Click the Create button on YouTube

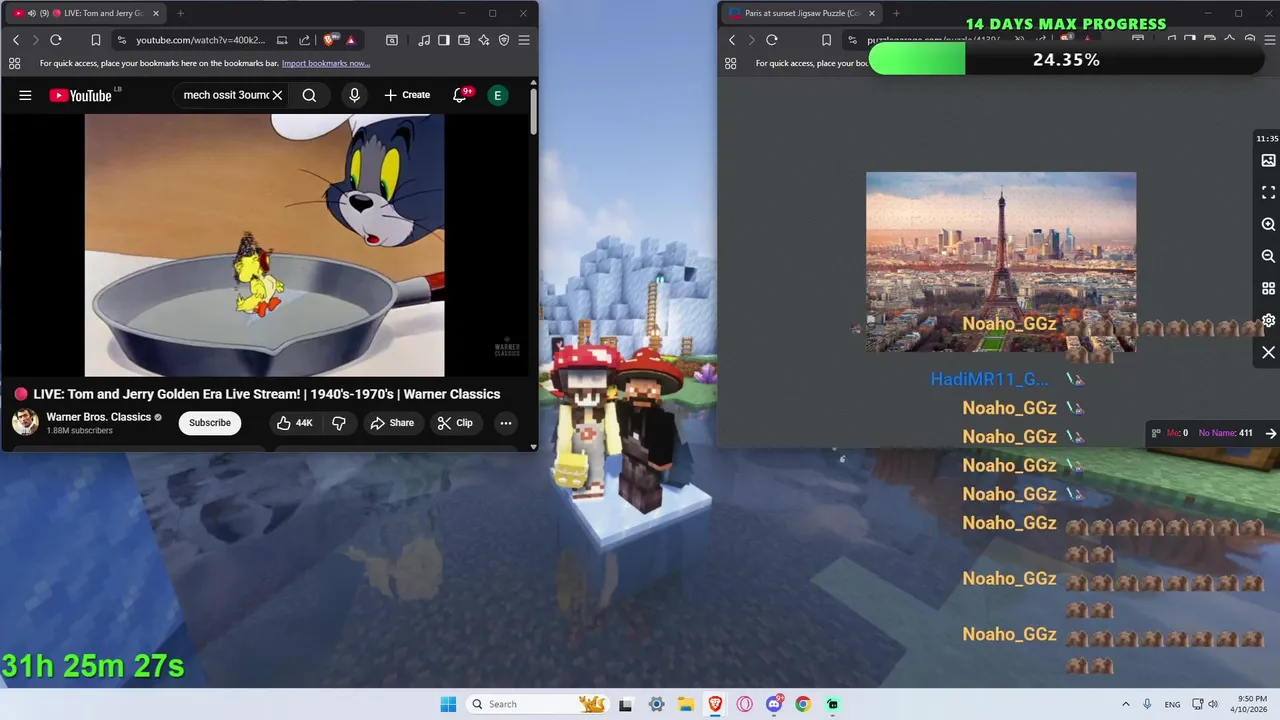(407, 95)
